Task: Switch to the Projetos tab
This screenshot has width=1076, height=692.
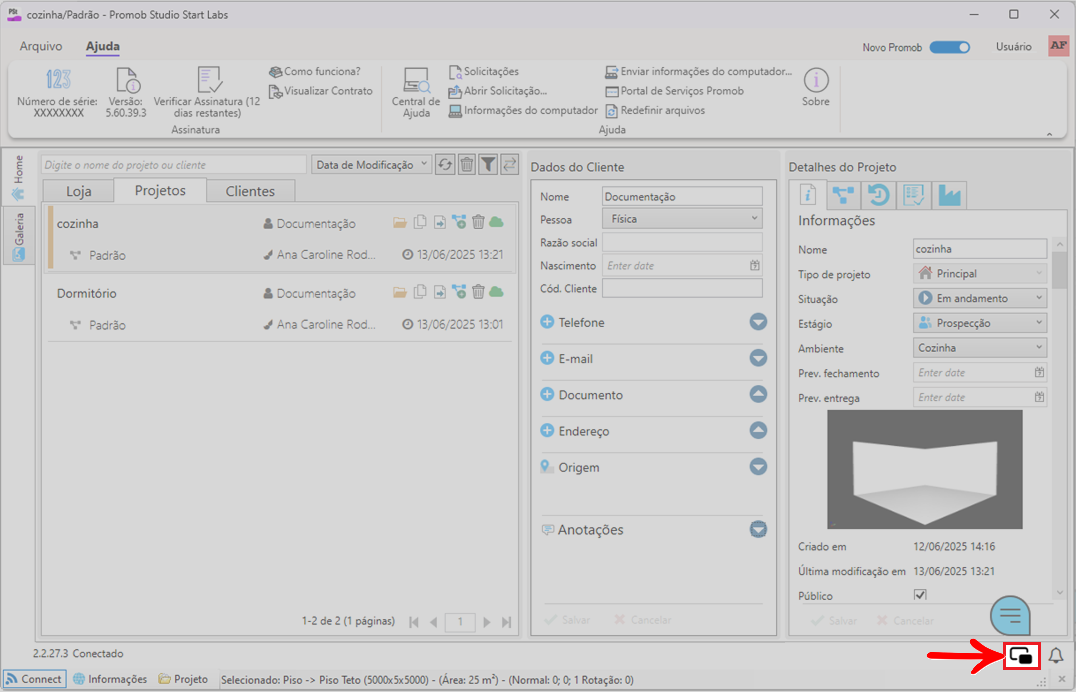Action: point(160,190)
